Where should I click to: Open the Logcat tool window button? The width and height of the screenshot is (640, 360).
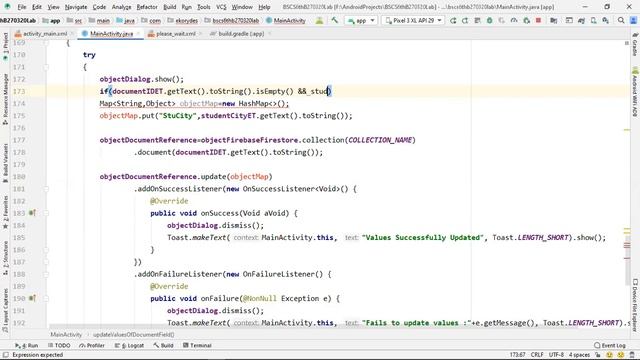click(x=129, y=345)
